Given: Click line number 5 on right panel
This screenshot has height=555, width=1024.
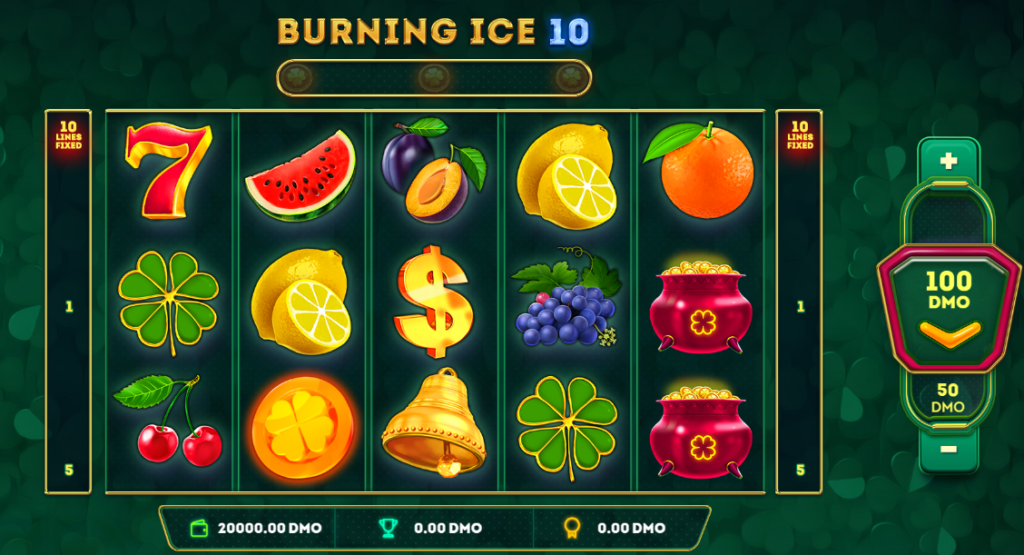Looking at the screenshot, I should 800,469.
